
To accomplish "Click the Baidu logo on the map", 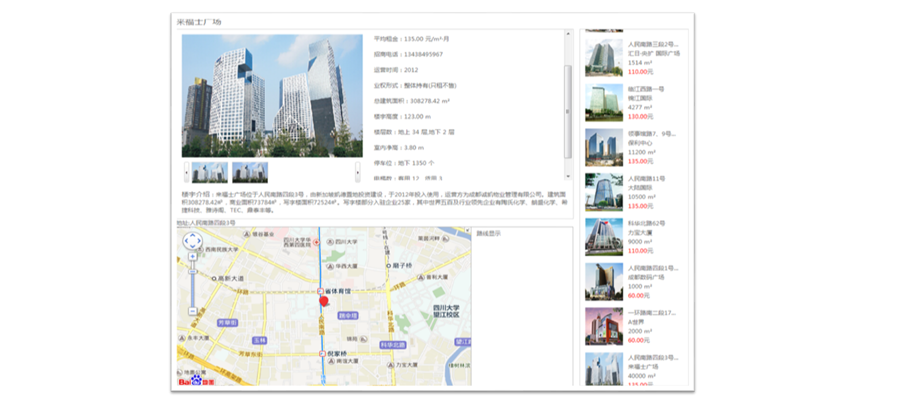I will click(196, 380).
